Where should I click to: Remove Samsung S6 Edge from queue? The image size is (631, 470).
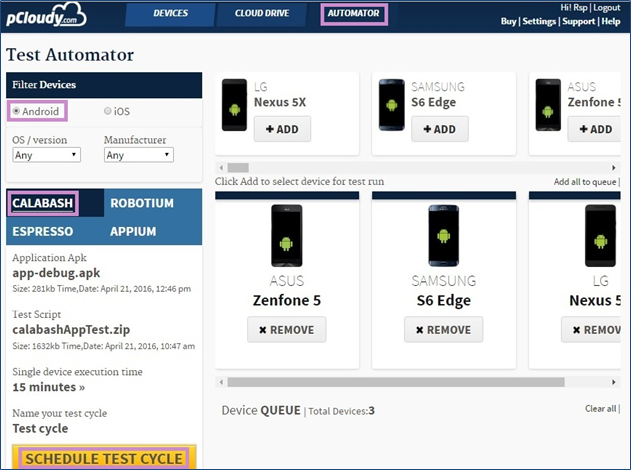click(443, 330)
